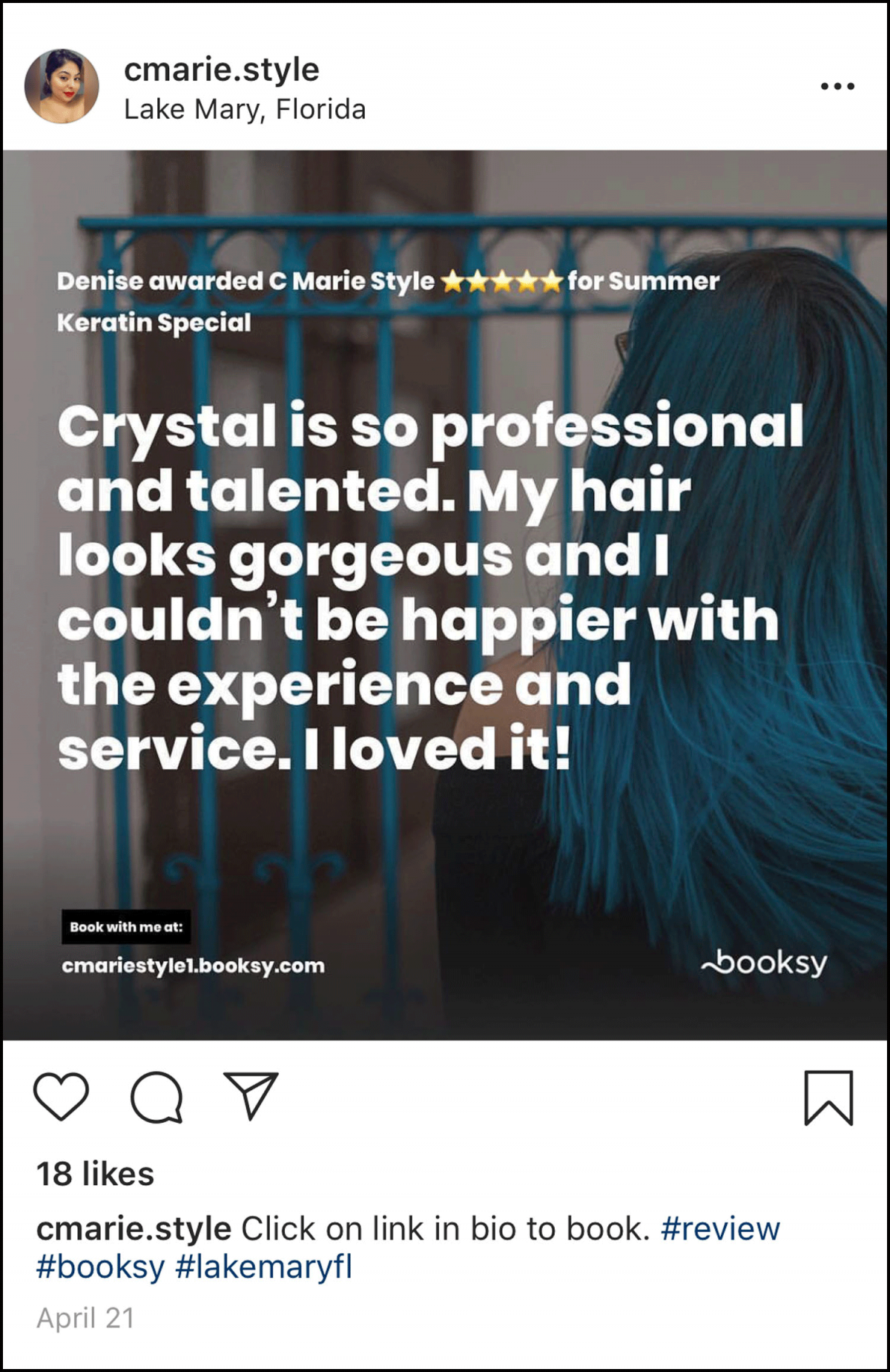Open the #booksy hashtag
This screenshot has height=1372, width=890.
pos(100,1267)
